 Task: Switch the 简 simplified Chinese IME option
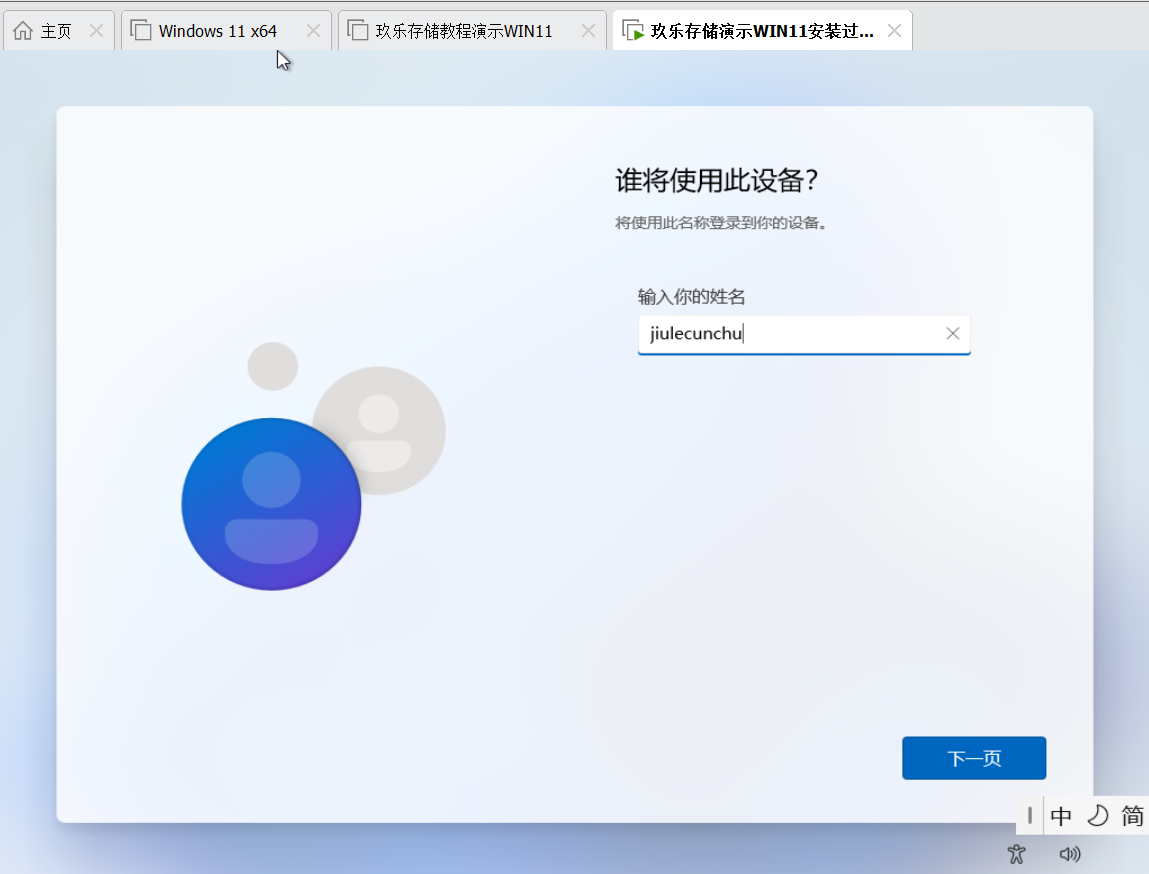point(1132,815)
